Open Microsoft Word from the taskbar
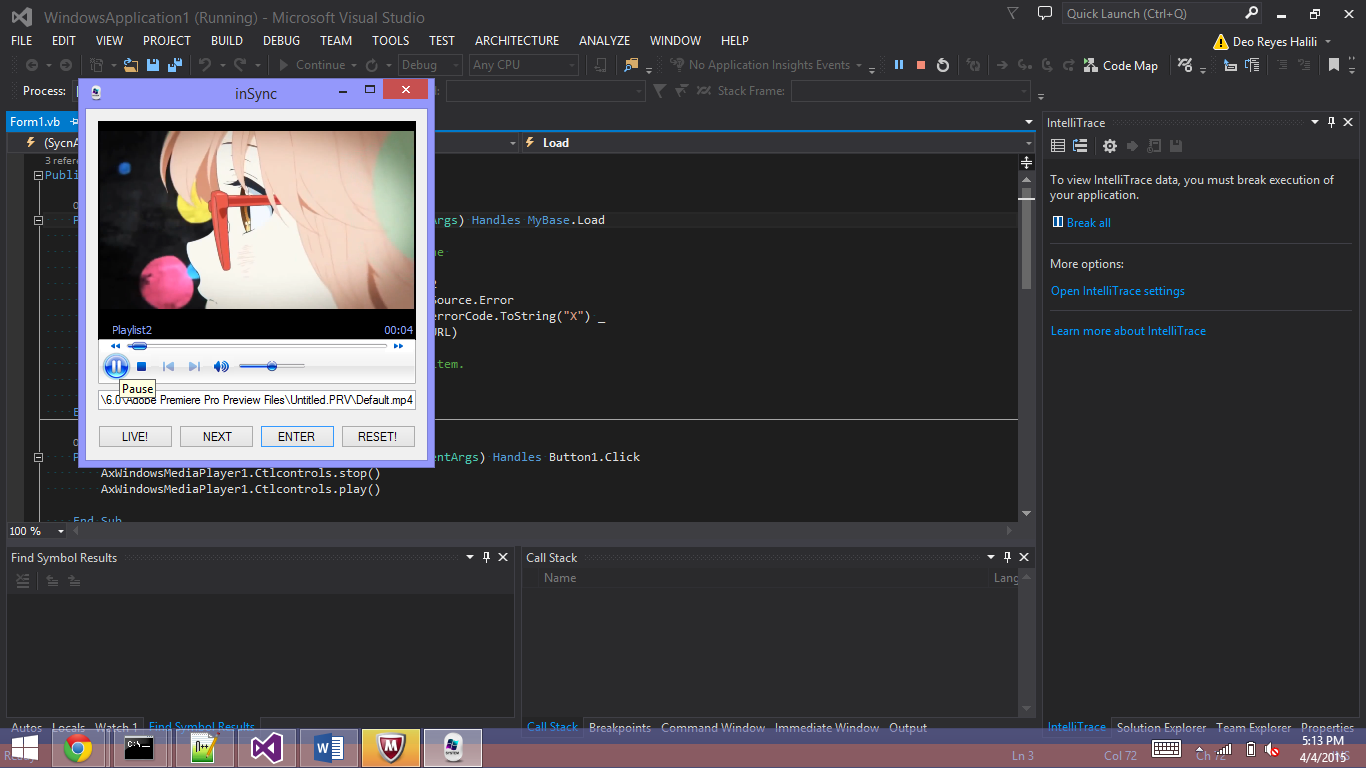This screenshot has height=768, width=1366. (x=329, y=748)
